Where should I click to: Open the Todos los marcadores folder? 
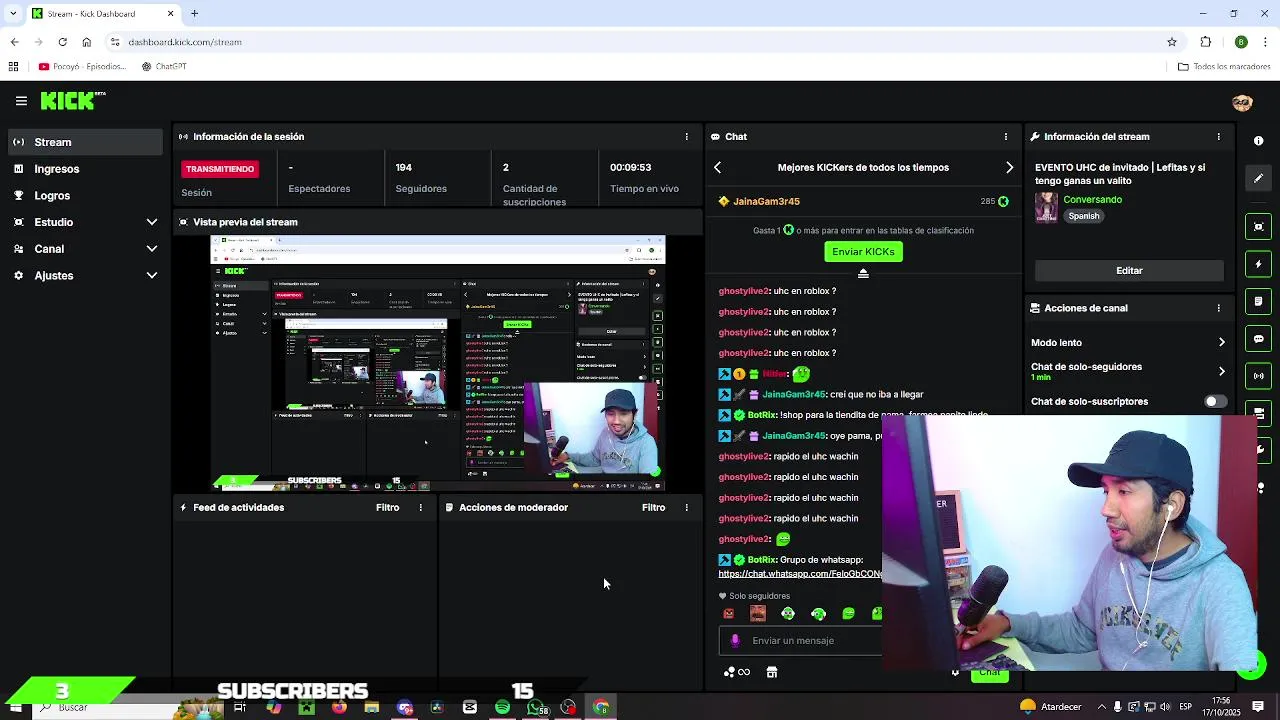[x=1224, y=67]
